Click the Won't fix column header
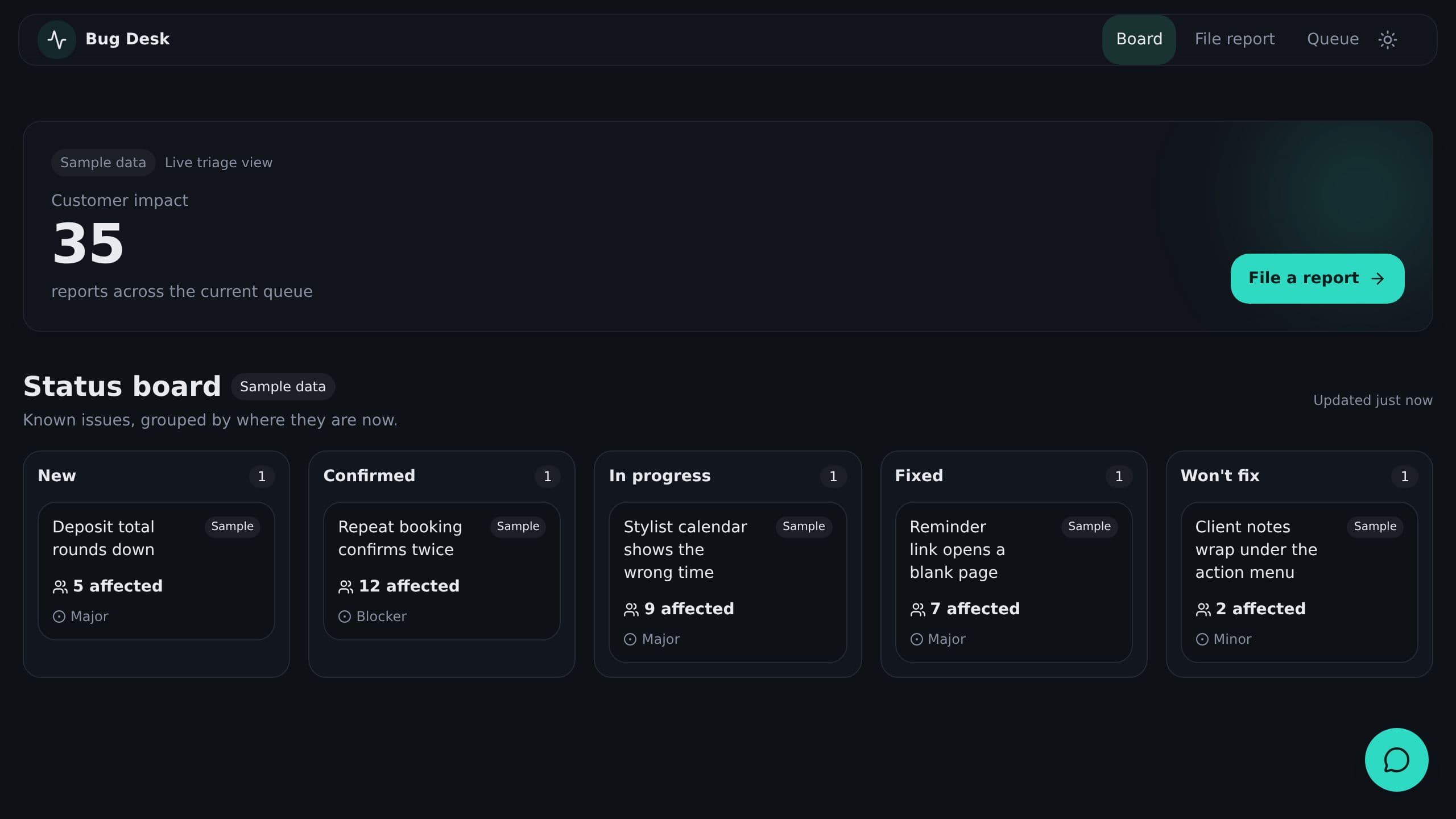The width and height of the screenshot is (1456, 819). [1219, 475]
